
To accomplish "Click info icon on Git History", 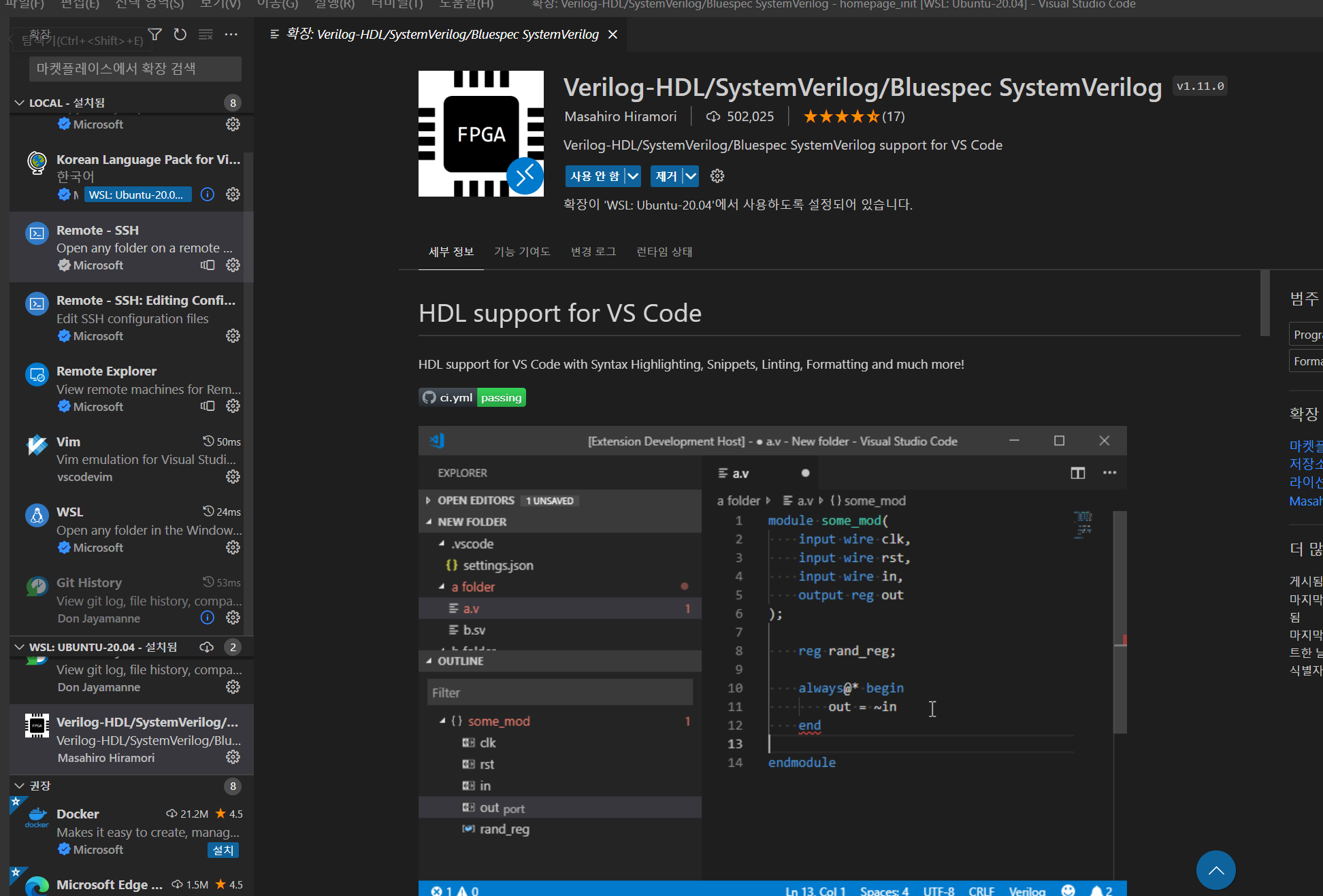I will point(208,618).
